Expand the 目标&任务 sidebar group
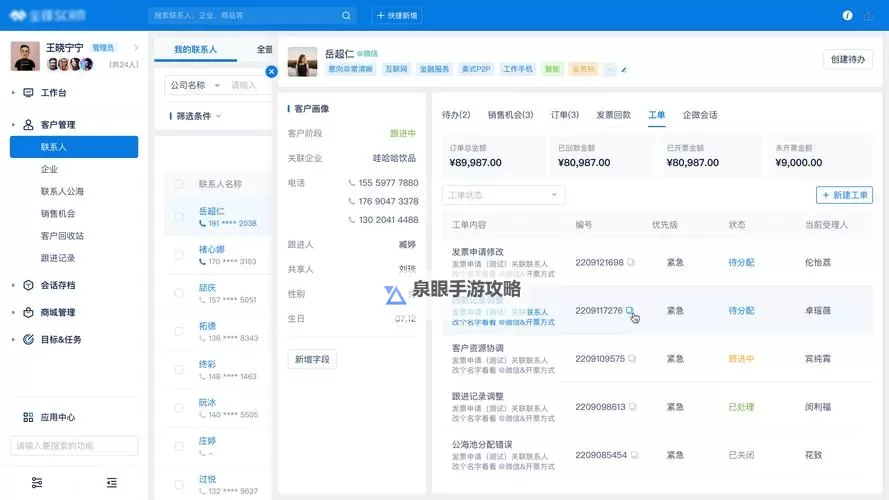Image resolution: width=889 pixels, height=500 pixels. (x=13, y=340)
